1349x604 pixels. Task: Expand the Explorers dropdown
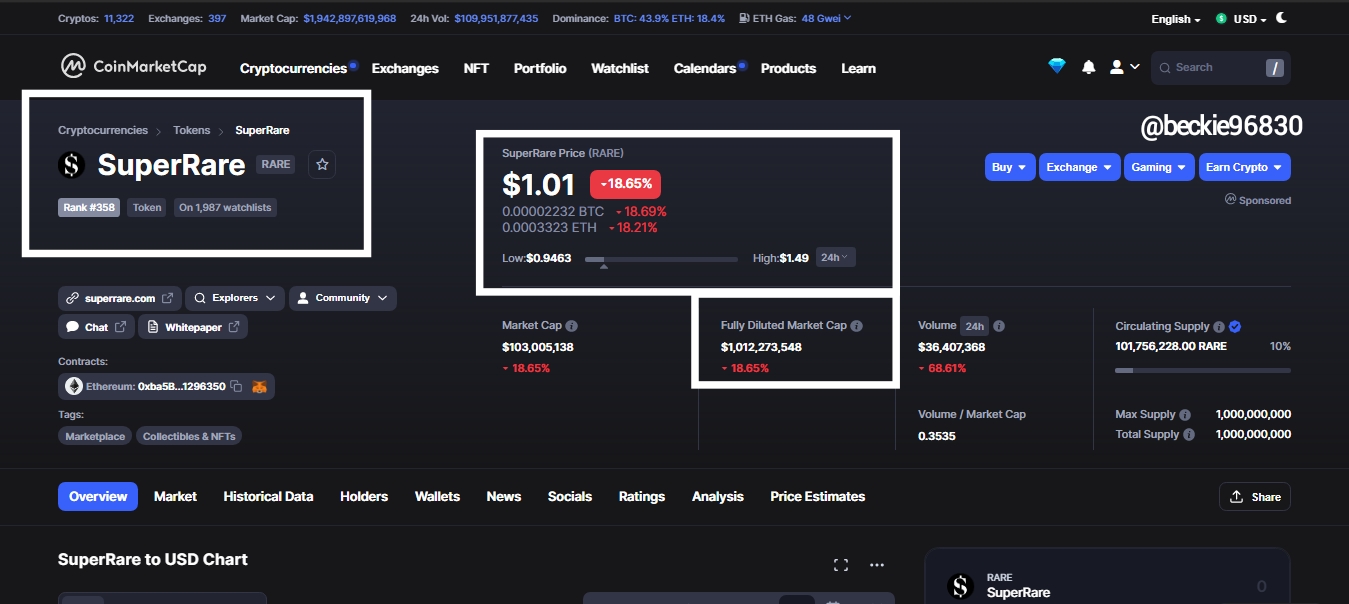coord(235,298)
